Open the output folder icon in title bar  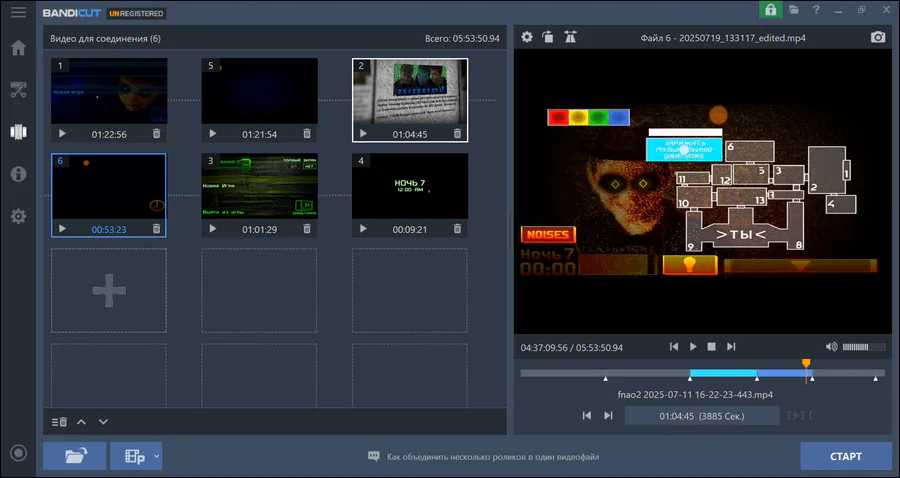click(794, 10)
